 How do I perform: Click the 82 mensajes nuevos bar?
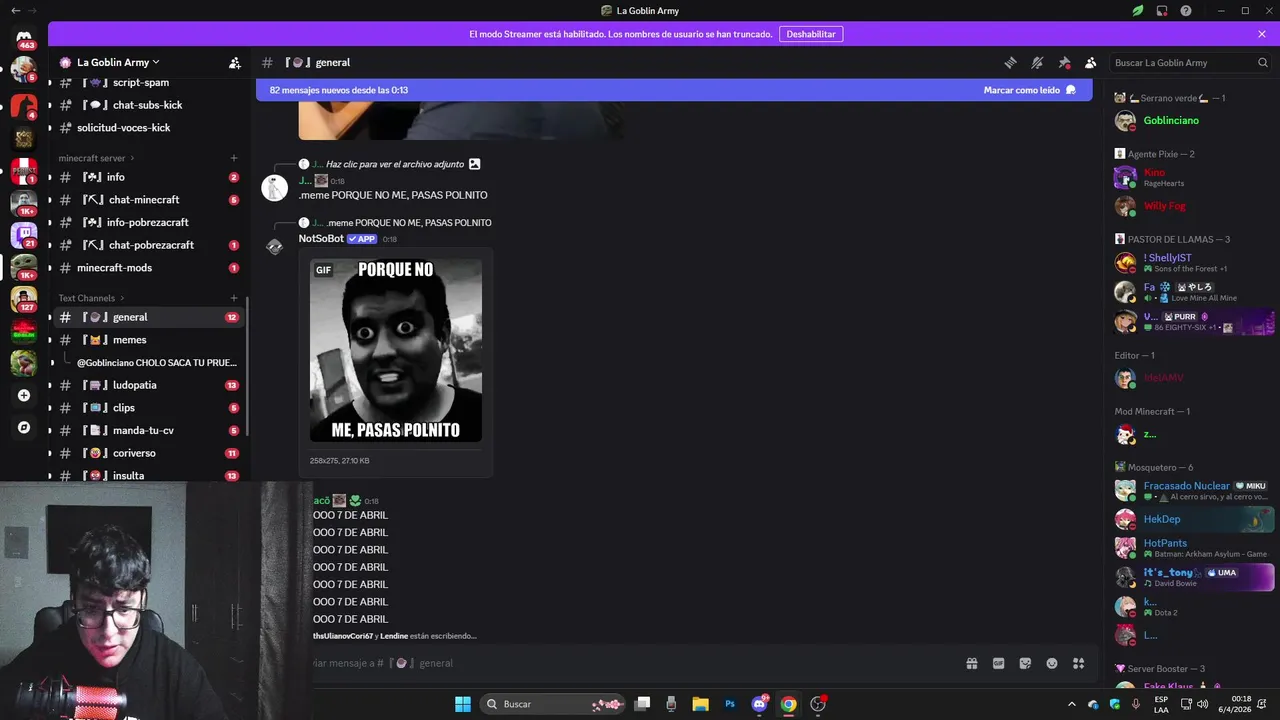tap(674, 90)
